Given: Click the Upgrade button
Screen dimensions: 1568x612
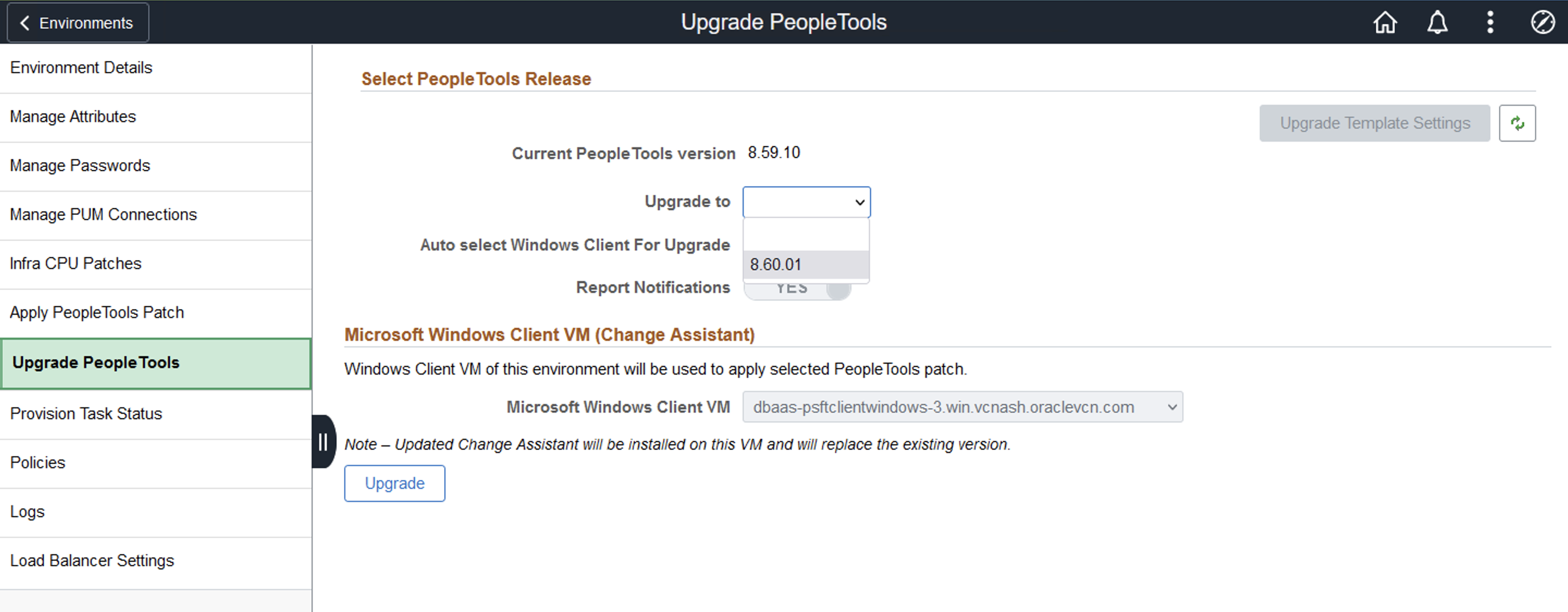Looking at the screenshot, I should [x=394, y=484].
